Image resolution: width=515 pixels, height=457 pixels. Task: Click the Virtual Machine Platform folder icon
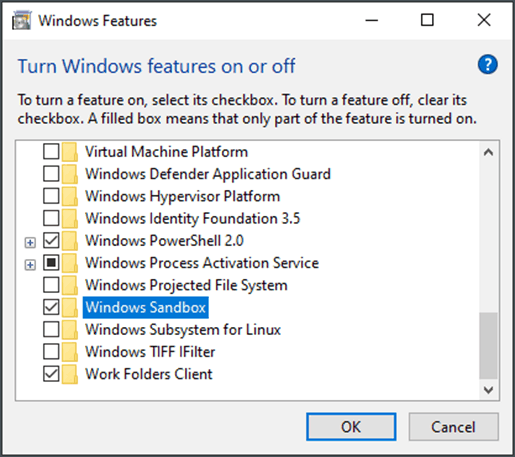click(x=69, y=152)
